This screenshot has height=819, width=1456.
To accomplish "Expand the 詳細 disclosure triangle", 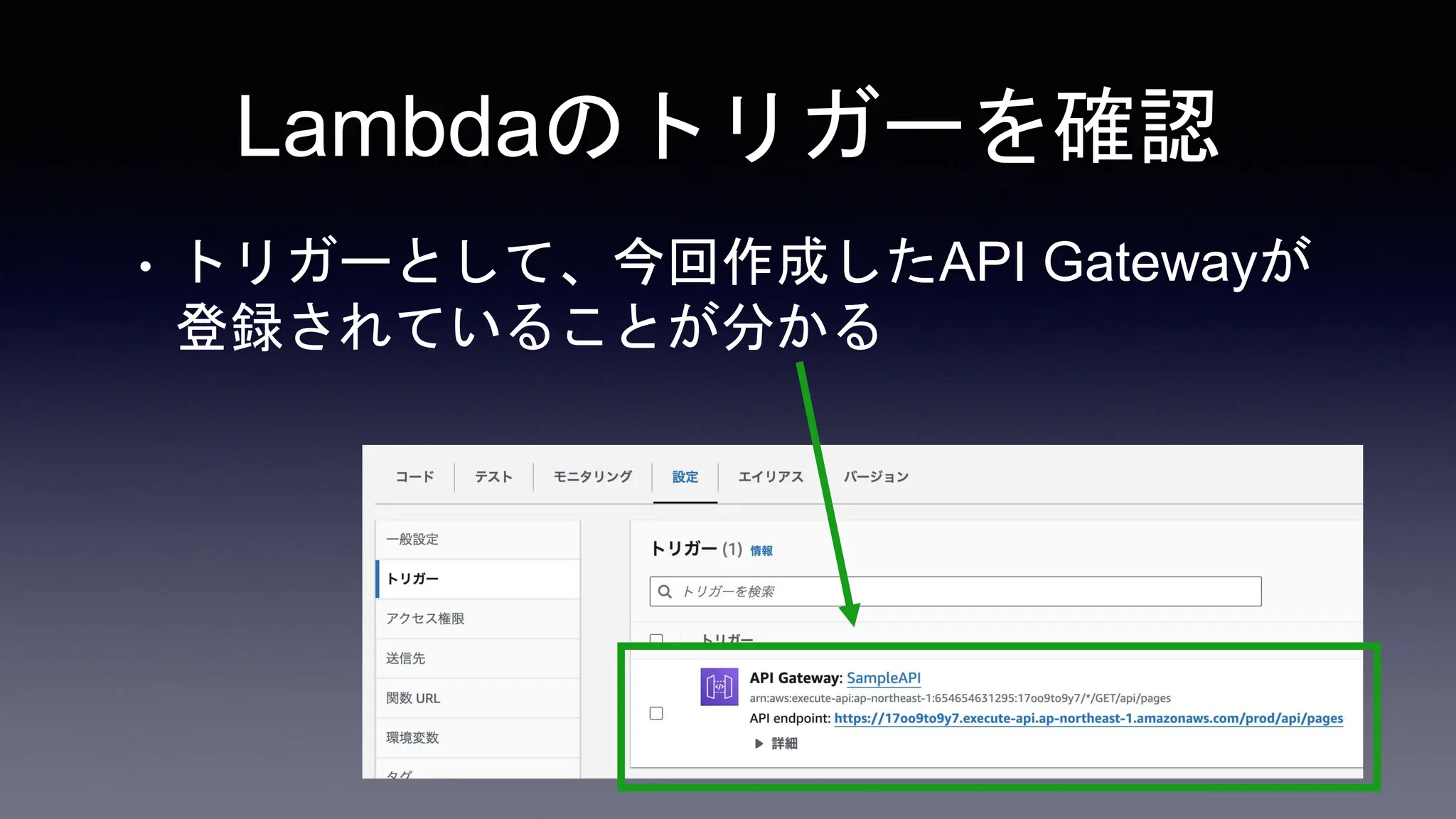I will point(759,744).
